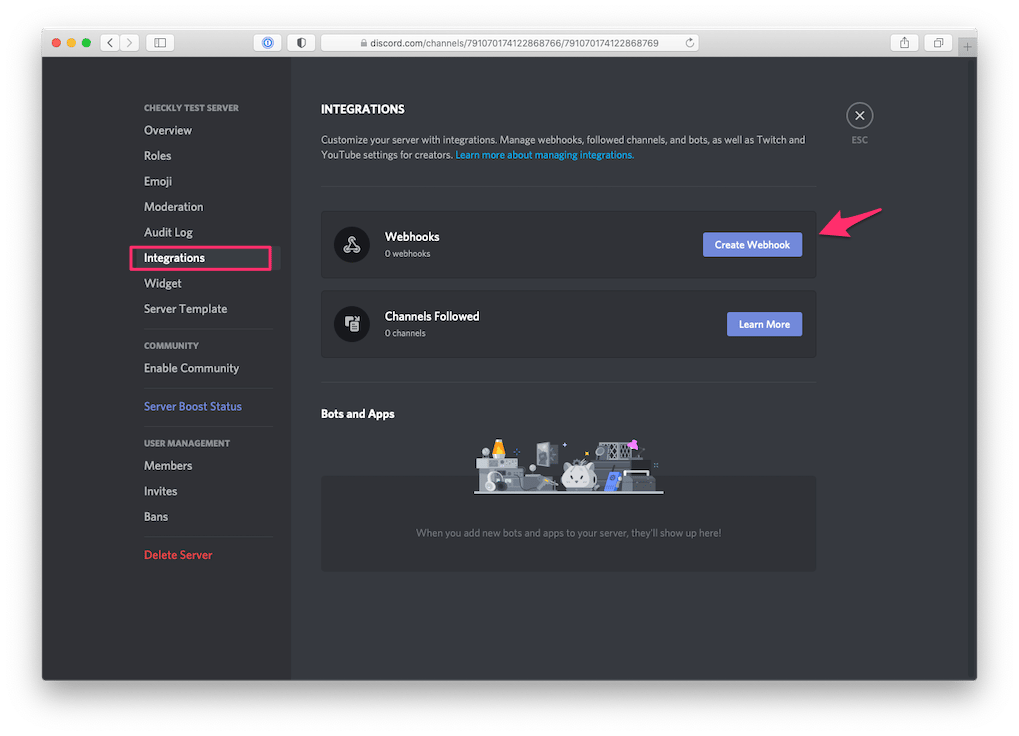
Task: Toggle the Safari sidebar button
Action: pos(160,43)
